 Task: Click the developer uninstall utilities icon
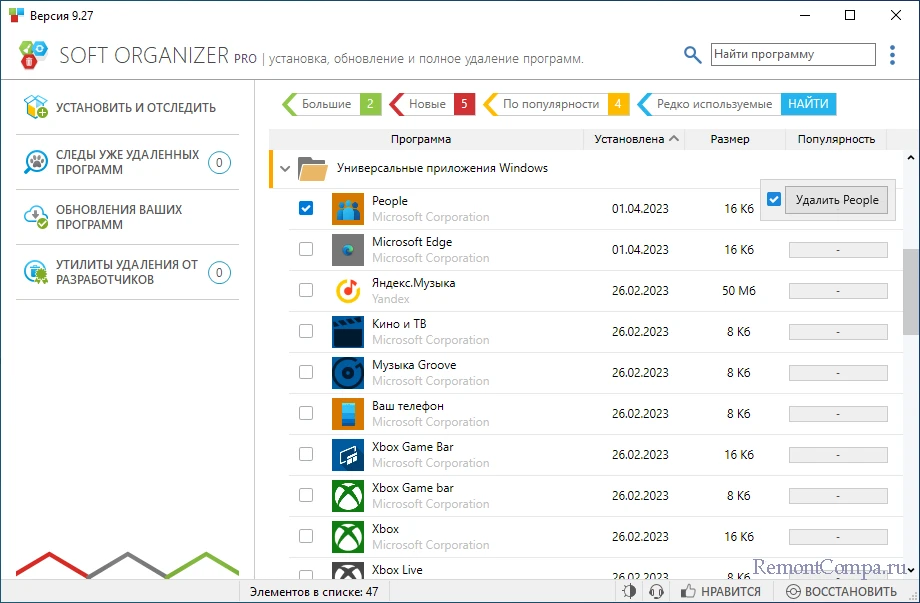[x=36, y=272]
